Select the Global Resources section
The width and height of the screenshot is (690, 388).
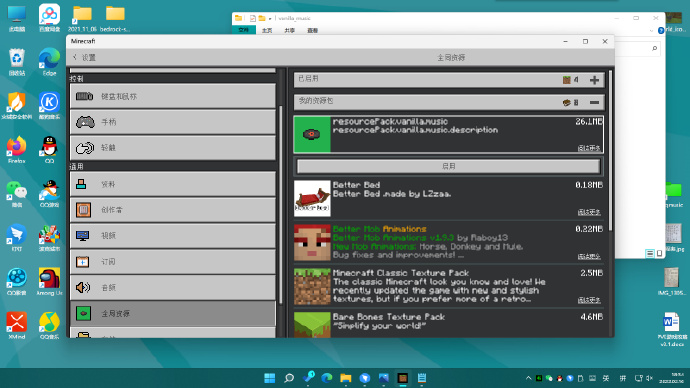coord(173,313)
